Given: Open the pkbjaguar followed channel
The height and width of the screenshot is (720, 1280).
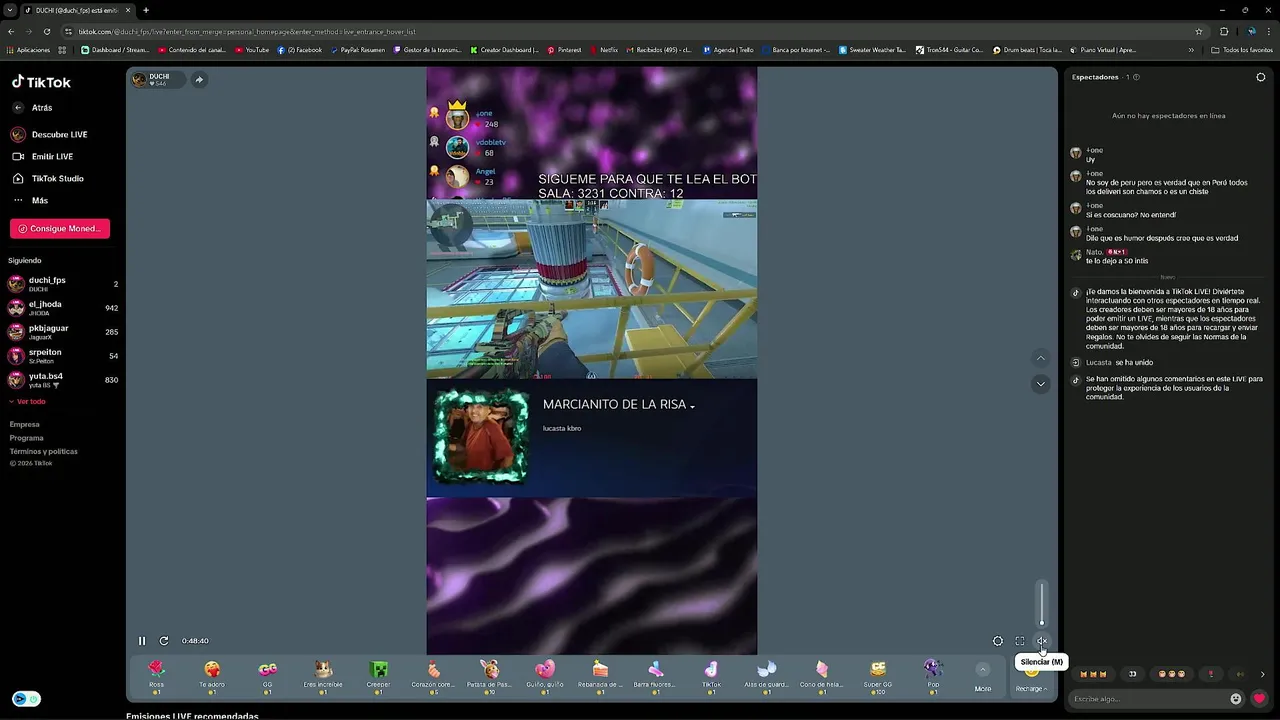Looking at the screenshot, I should pyautogui.click(x=63, y=332).
